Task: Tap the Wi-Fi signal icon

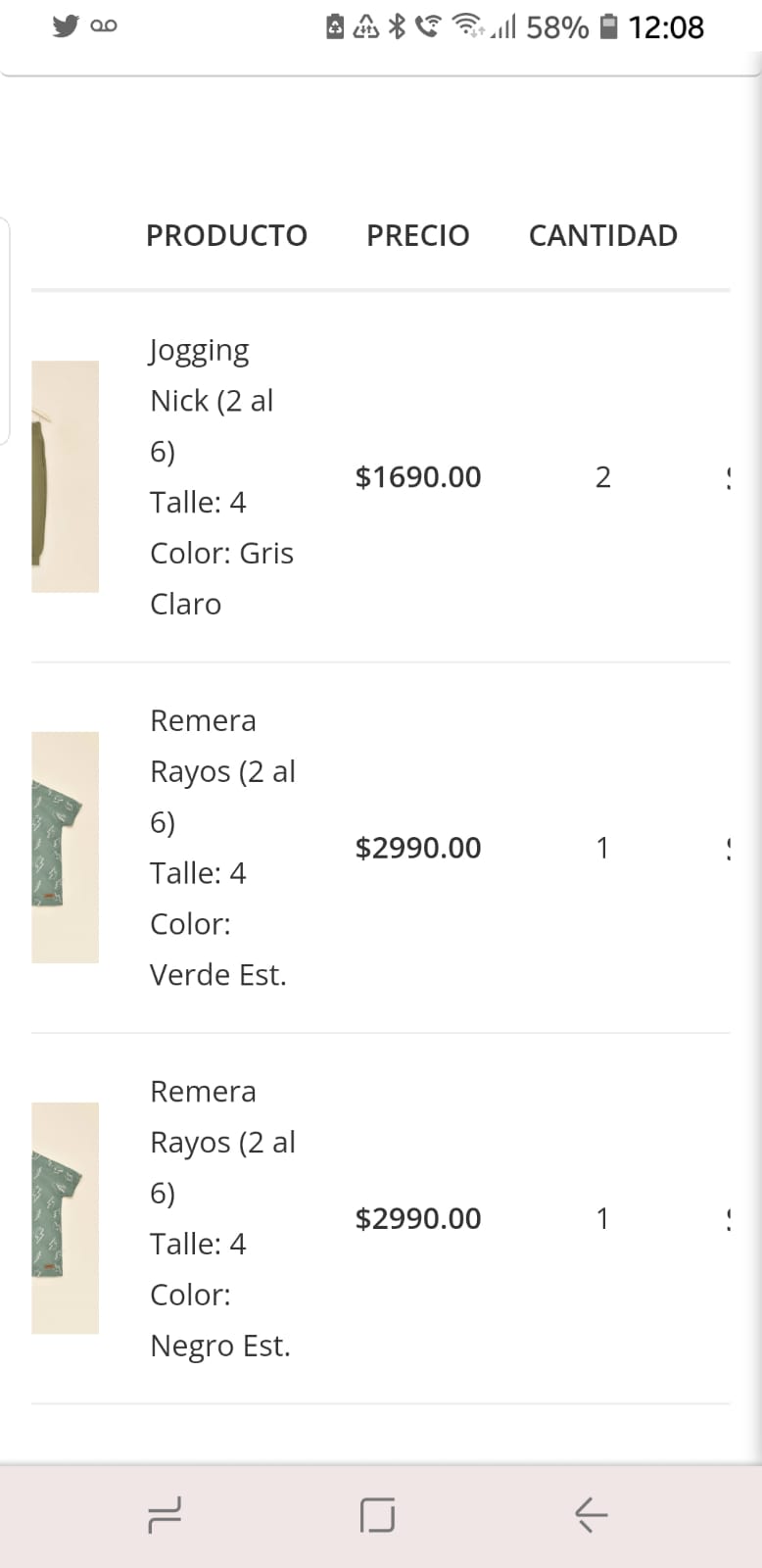Action: (x=468, y=26)
